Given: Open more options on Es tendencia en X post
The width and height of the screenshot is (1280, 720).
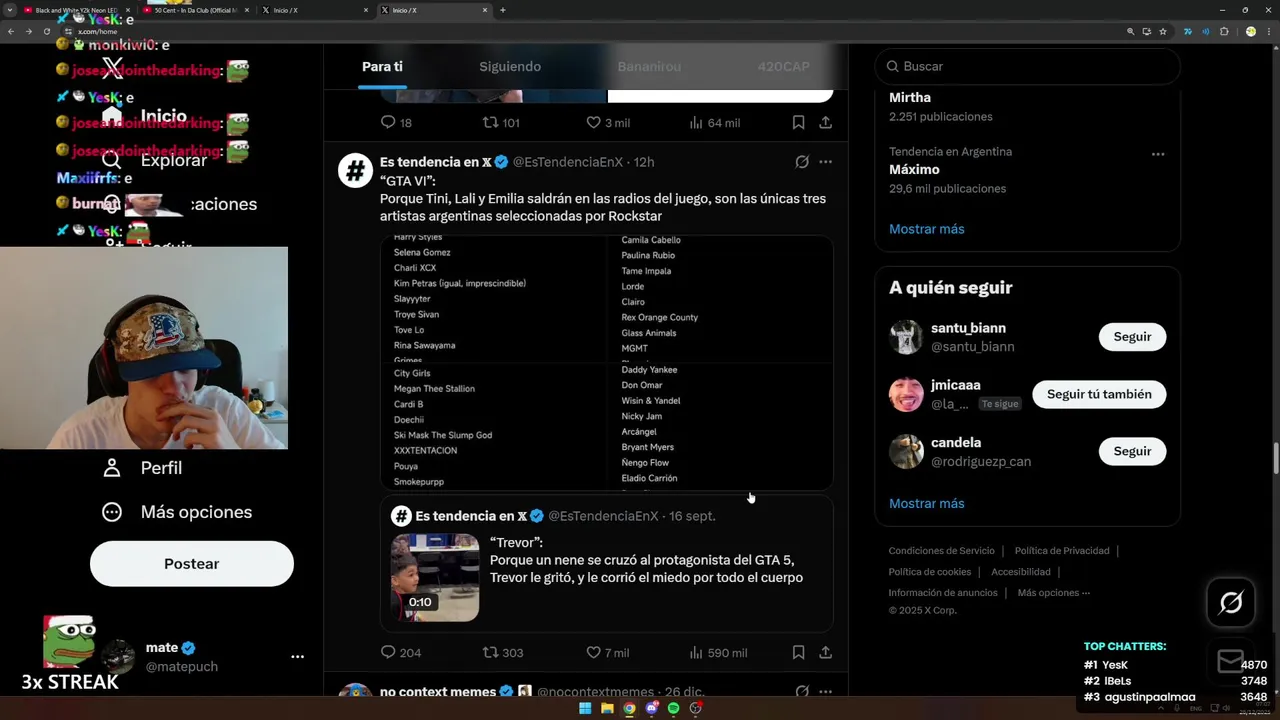Looking at the screenshot, I should (x=826, y=162).
